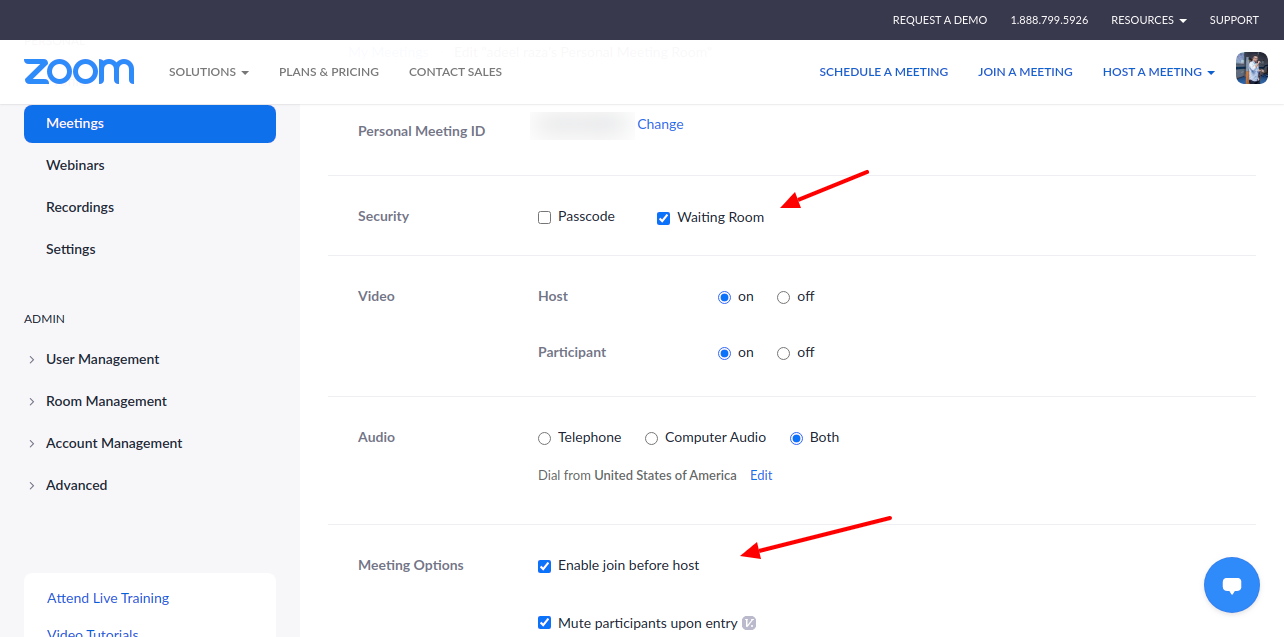Set Host video to on

[725, 297]
